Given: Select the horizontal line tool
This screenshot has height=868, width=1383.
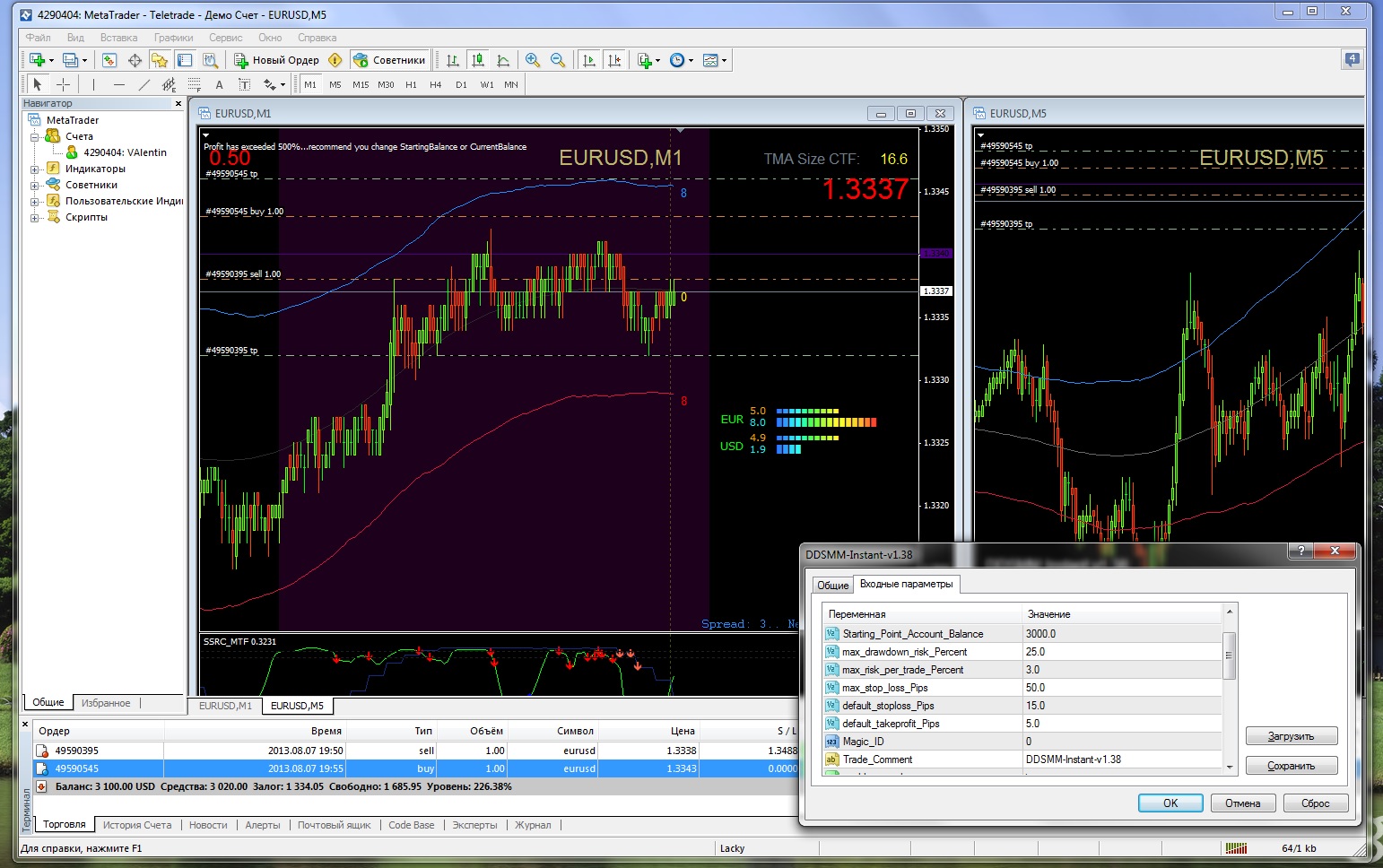Looking at the screenshot, I should (x=118, y=84).
